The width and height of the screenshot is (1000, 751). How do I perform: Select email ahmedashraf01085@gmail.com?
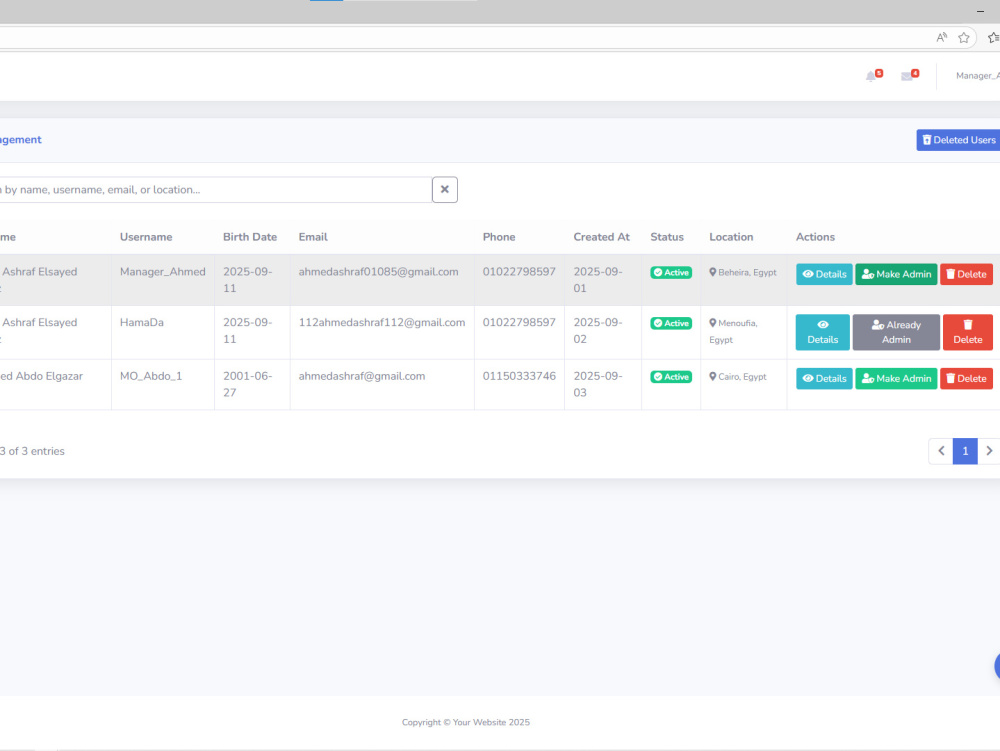point(378,272)
